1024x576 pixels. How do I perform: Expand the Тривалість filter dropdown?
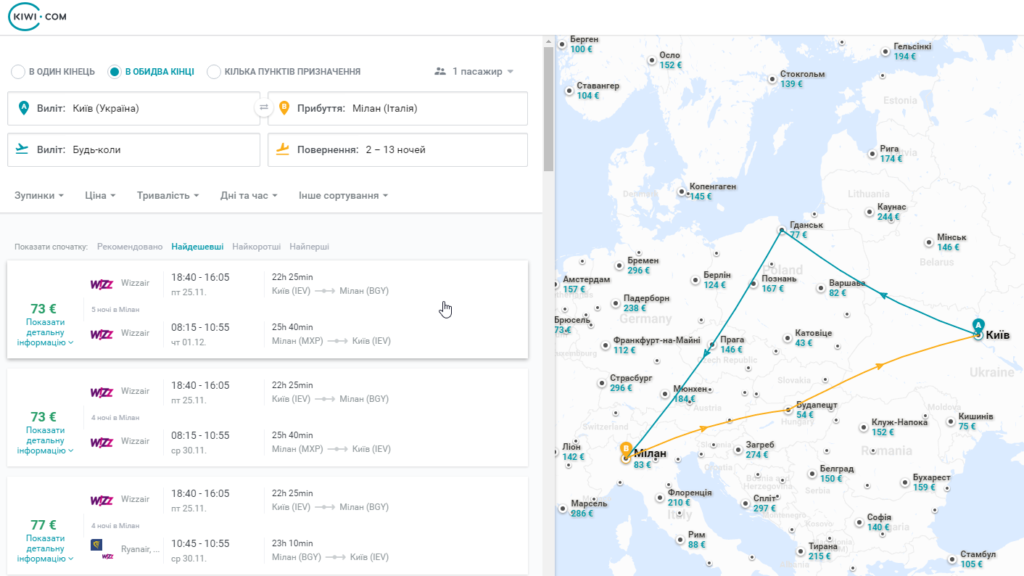point(168,195)
